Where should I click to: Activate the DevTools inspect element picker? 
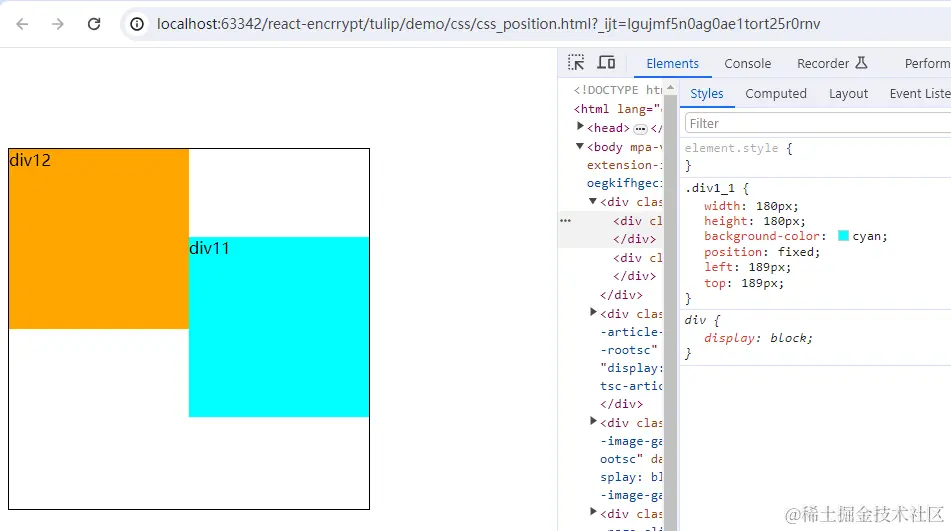576,62
